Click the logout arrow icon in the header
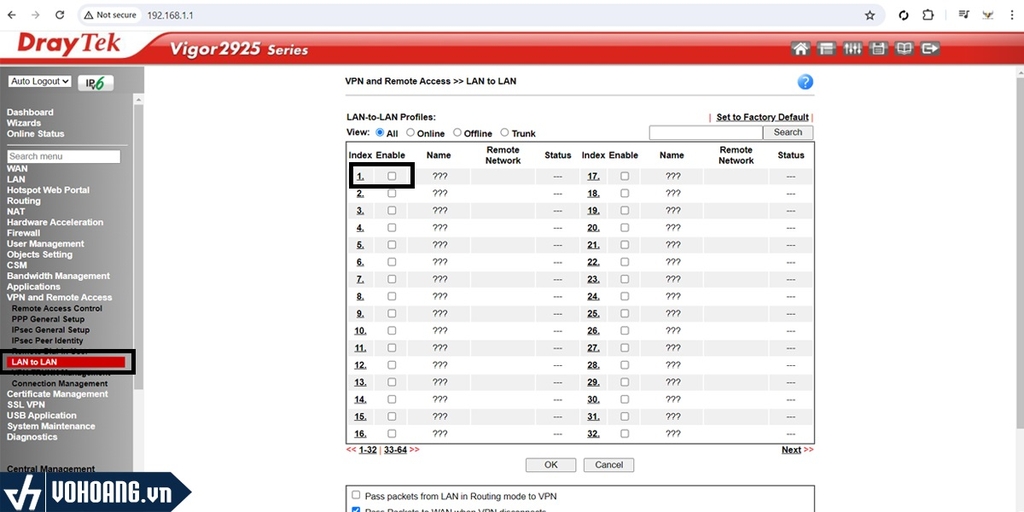This screenshot has width=1024, height=512. pos(930,48)
